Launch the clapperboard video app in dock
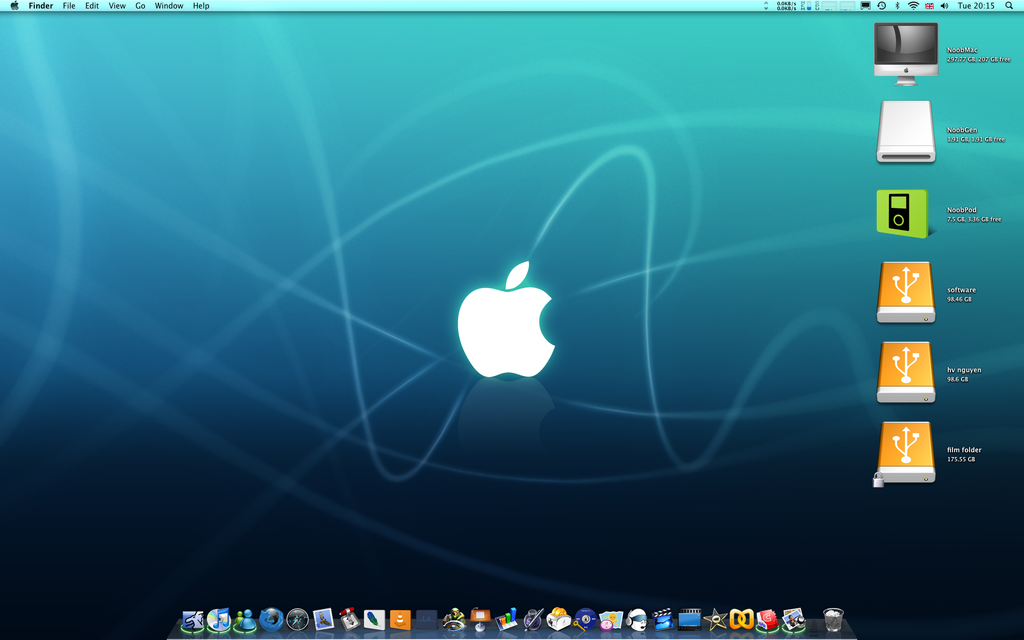The image size is (1024, 640). coord(663,619)
